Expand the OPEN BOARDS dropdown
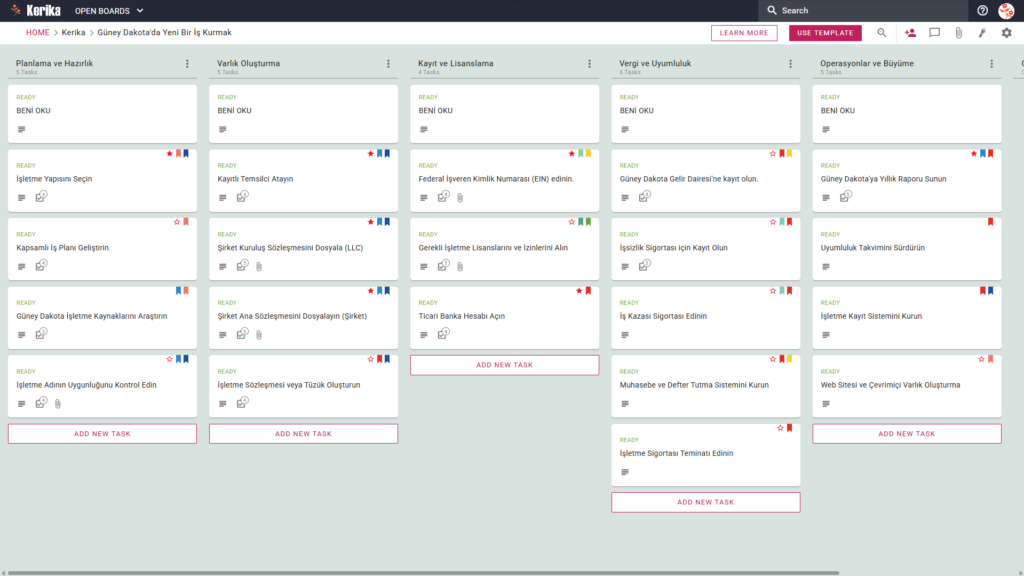 [109, 10]
